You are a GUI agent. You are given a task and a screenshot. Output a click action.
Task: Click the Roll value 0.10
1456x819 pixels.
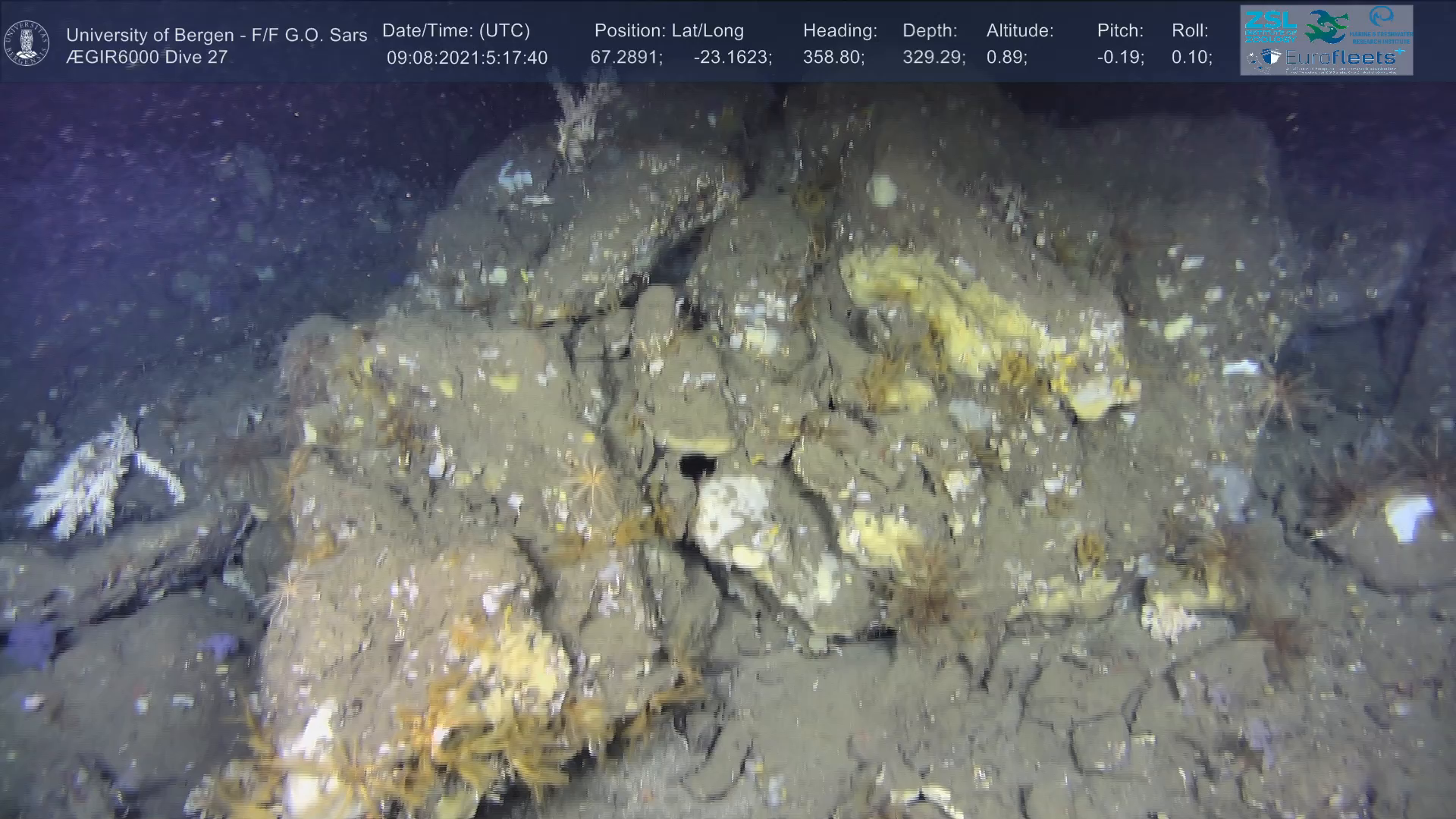1191,58
